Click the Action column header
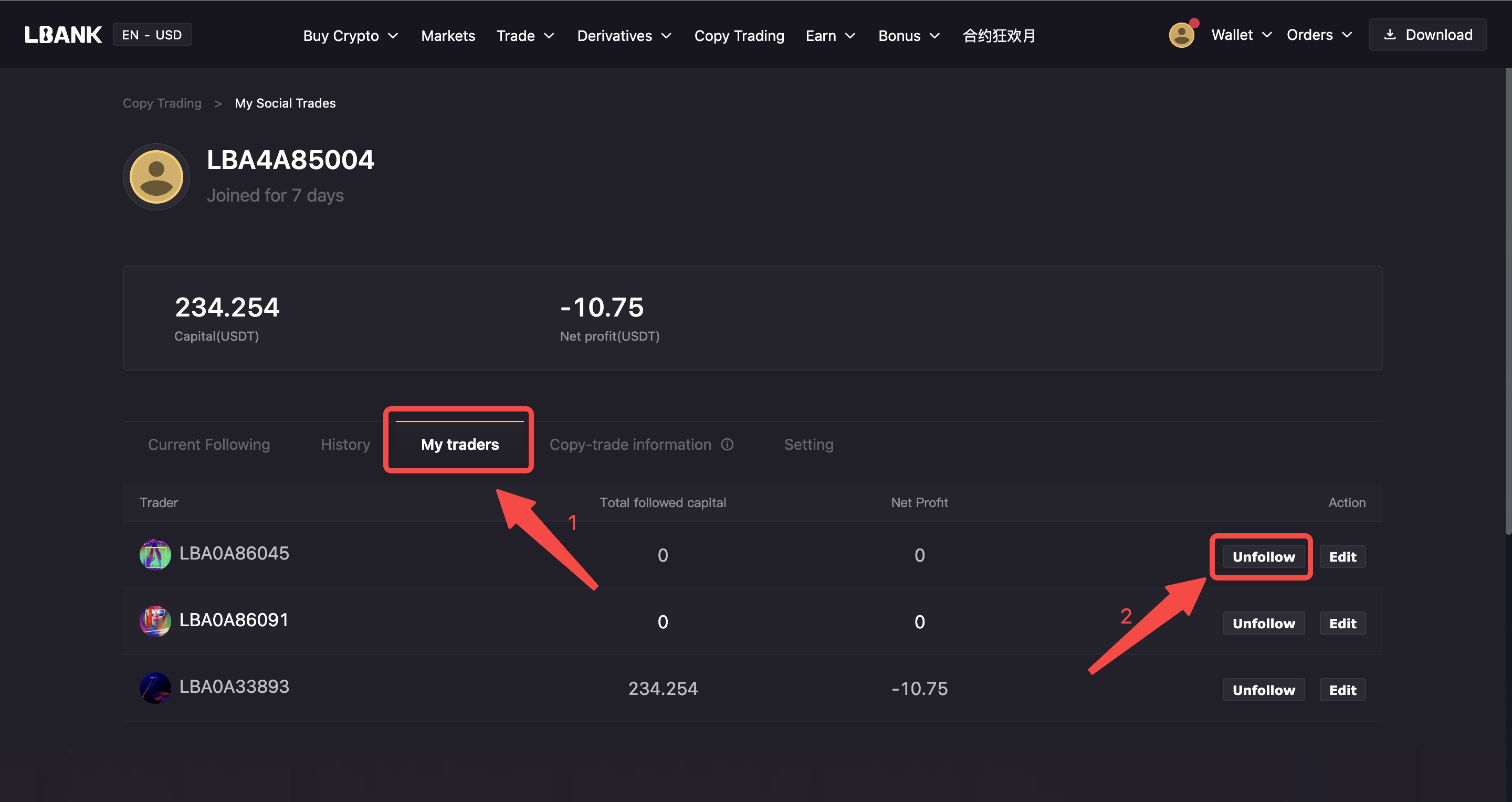Screen dimensions: 1512x802 click(x=1347, y=503)
